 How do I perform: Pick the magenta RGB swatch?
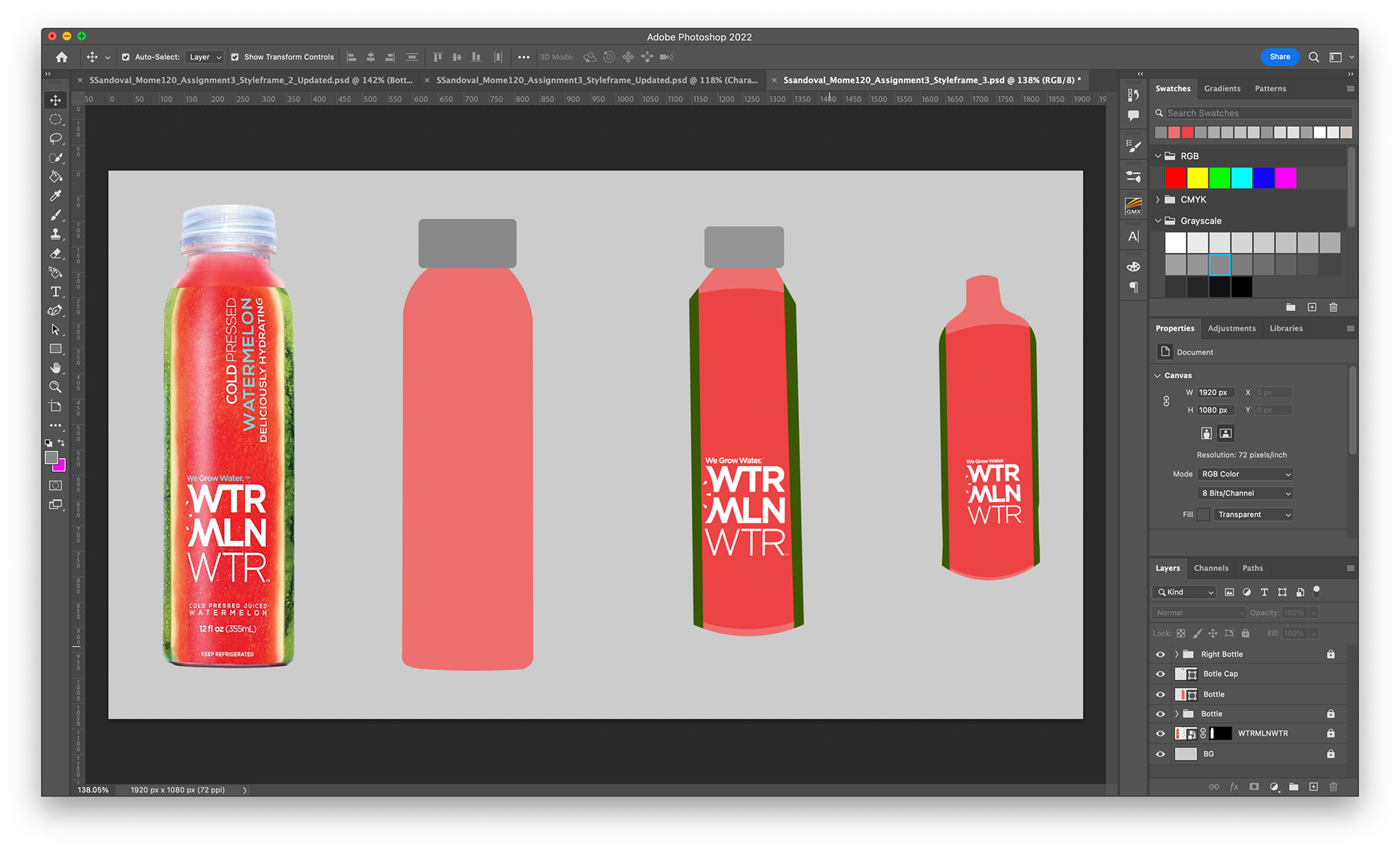coord(1285,178)
